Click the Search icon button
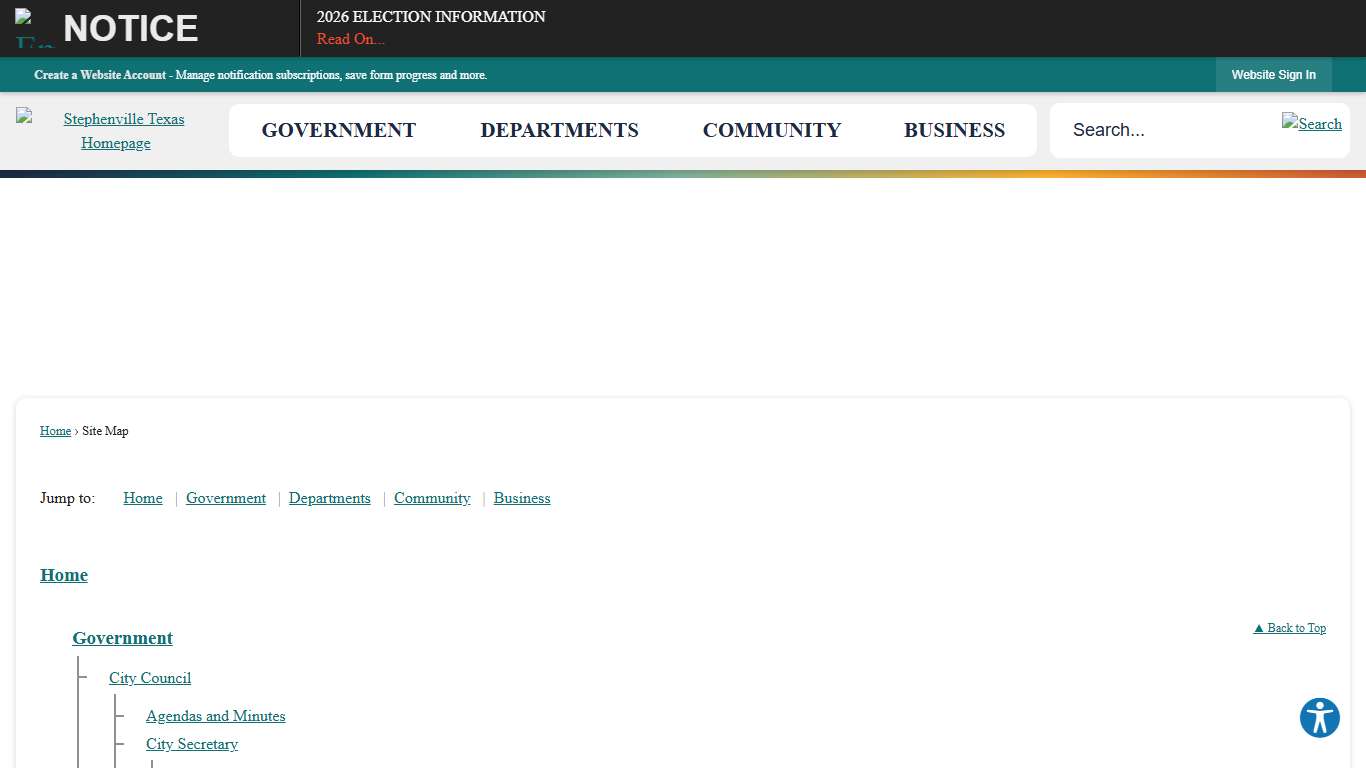Viewport: 1366px width, 768px height. (1311, 124)
